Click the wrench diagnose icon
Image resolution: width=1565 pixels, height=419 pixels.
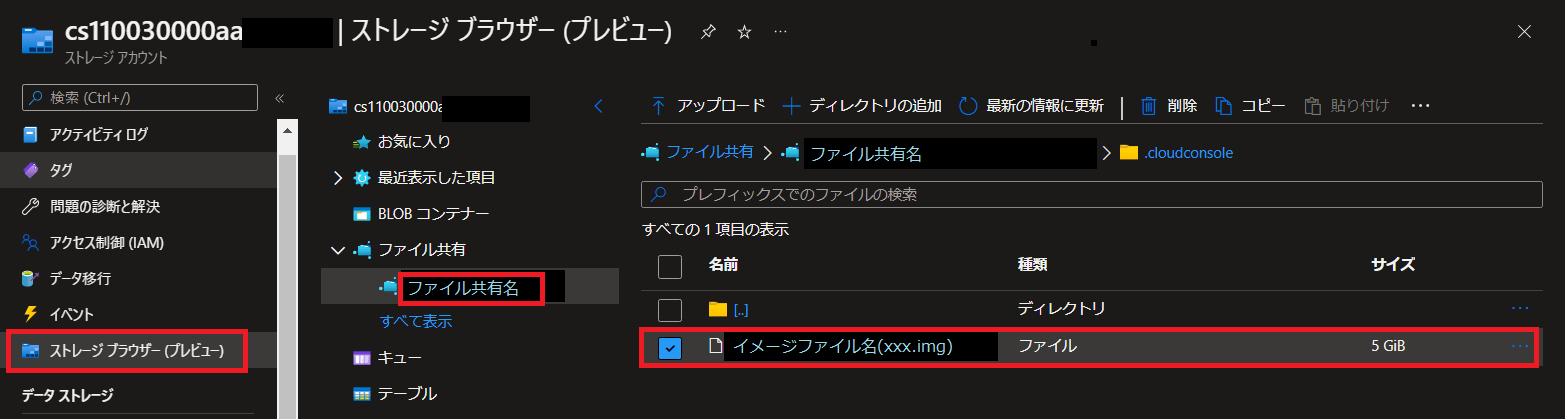coord(30,206)
